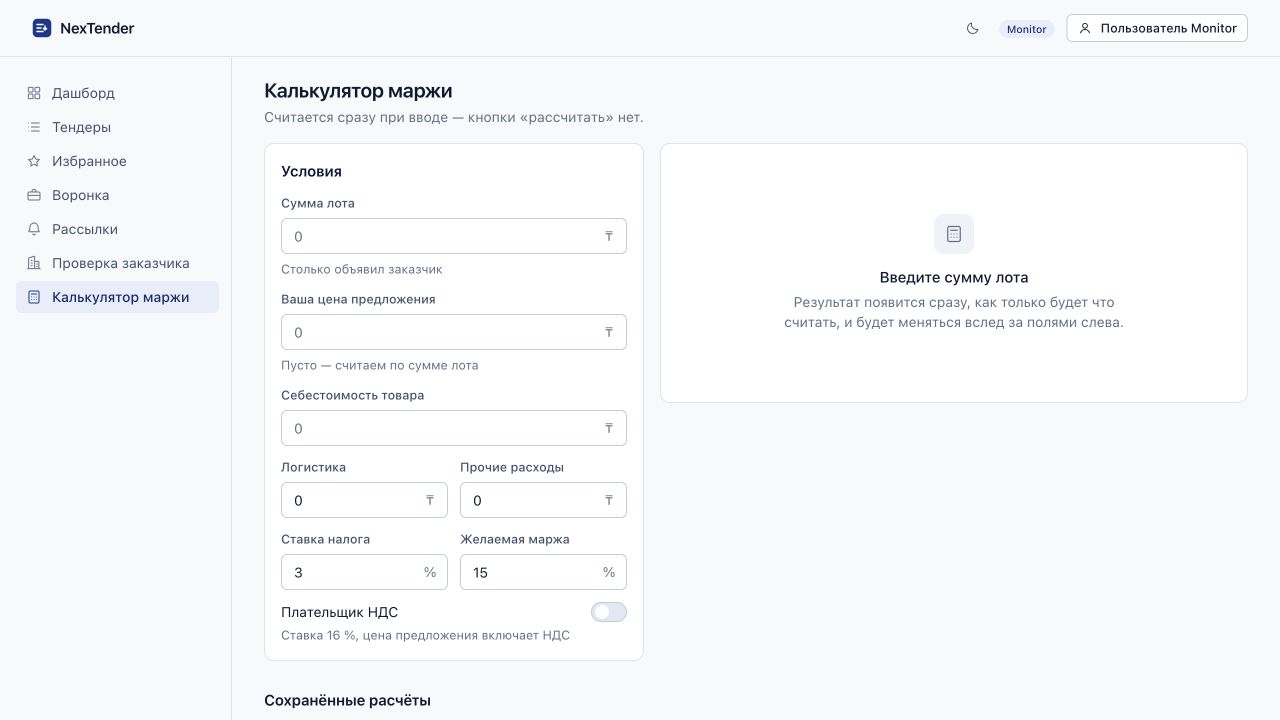Click the Дашборд grid icon
1280x720 pixels.
pos(34,93)
